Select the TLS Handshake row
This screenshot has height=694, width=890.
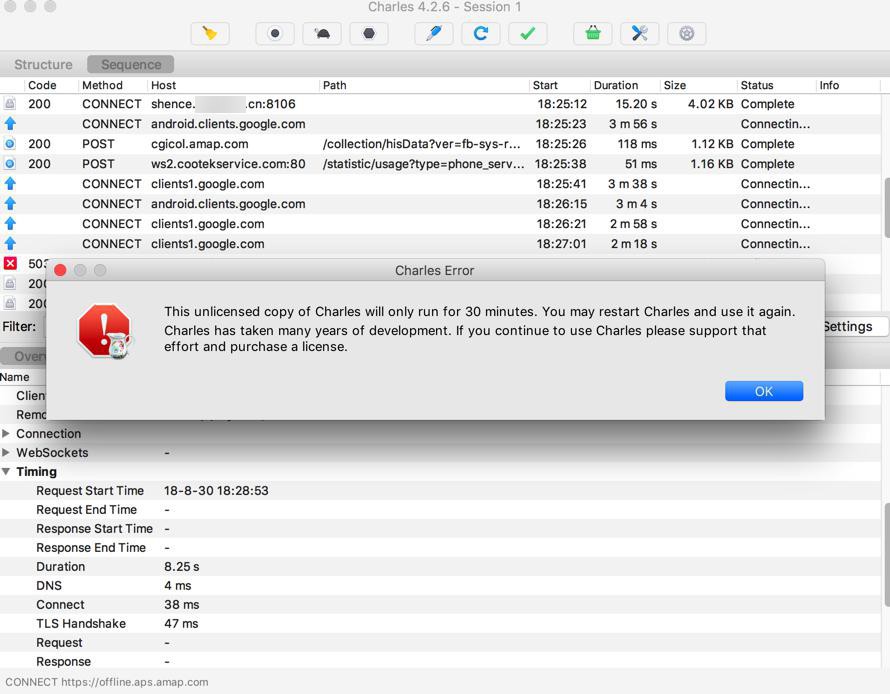point(440,624)
